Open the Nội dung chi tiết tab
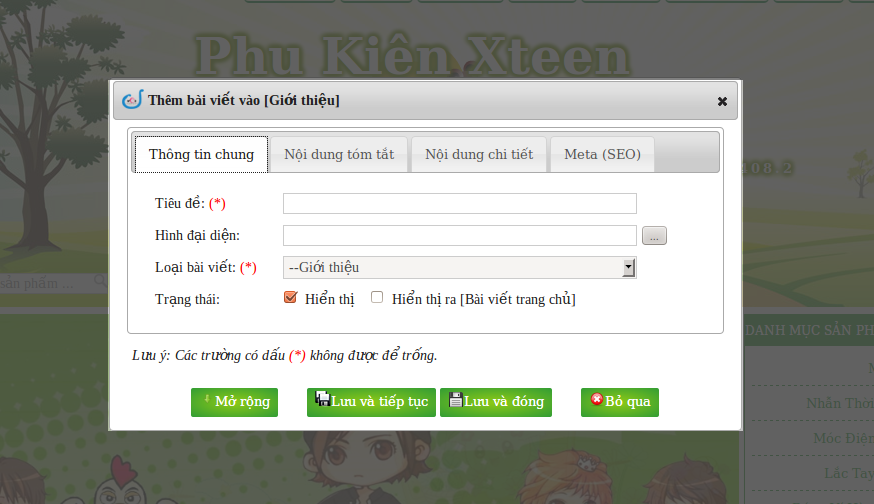 click(x=479, y=154)
